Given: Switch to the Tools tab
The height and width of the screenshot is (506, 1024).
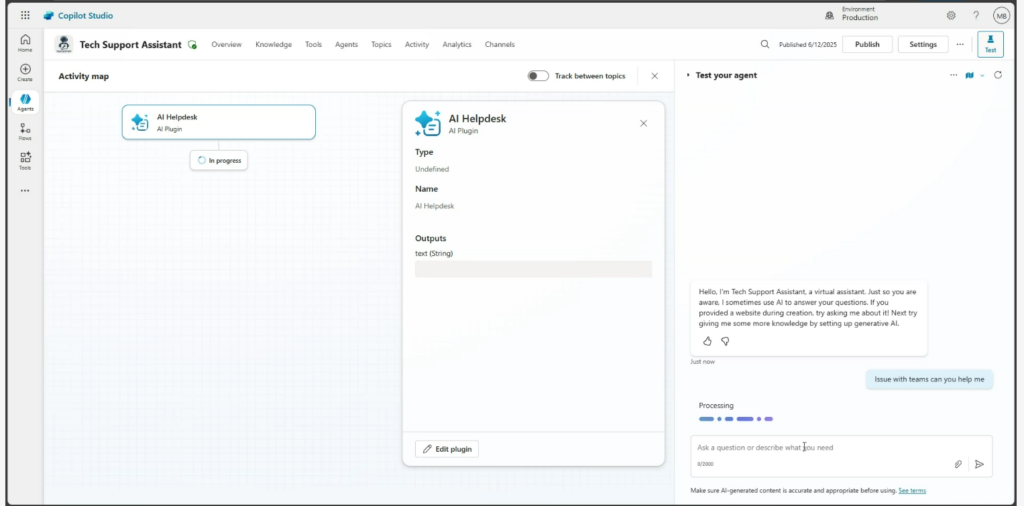Looking at the screenshot, I should tap(313, 44).
